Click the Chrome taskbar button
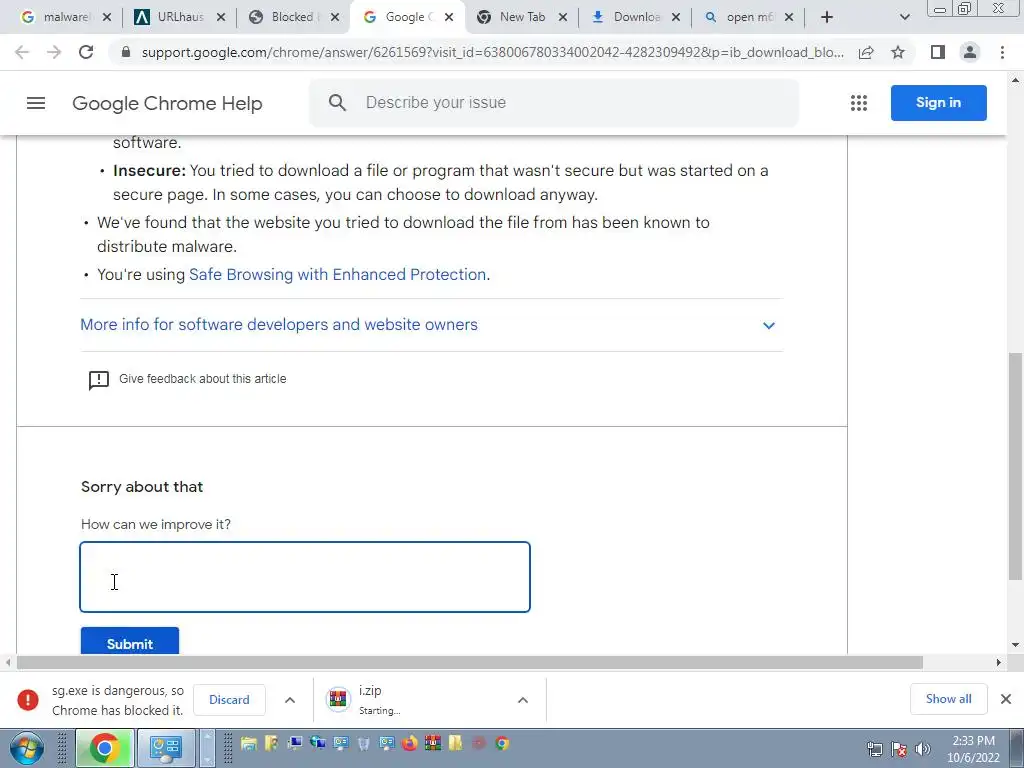The height and width of the screenshot is (768, 1024). click(x=105, y=748)
